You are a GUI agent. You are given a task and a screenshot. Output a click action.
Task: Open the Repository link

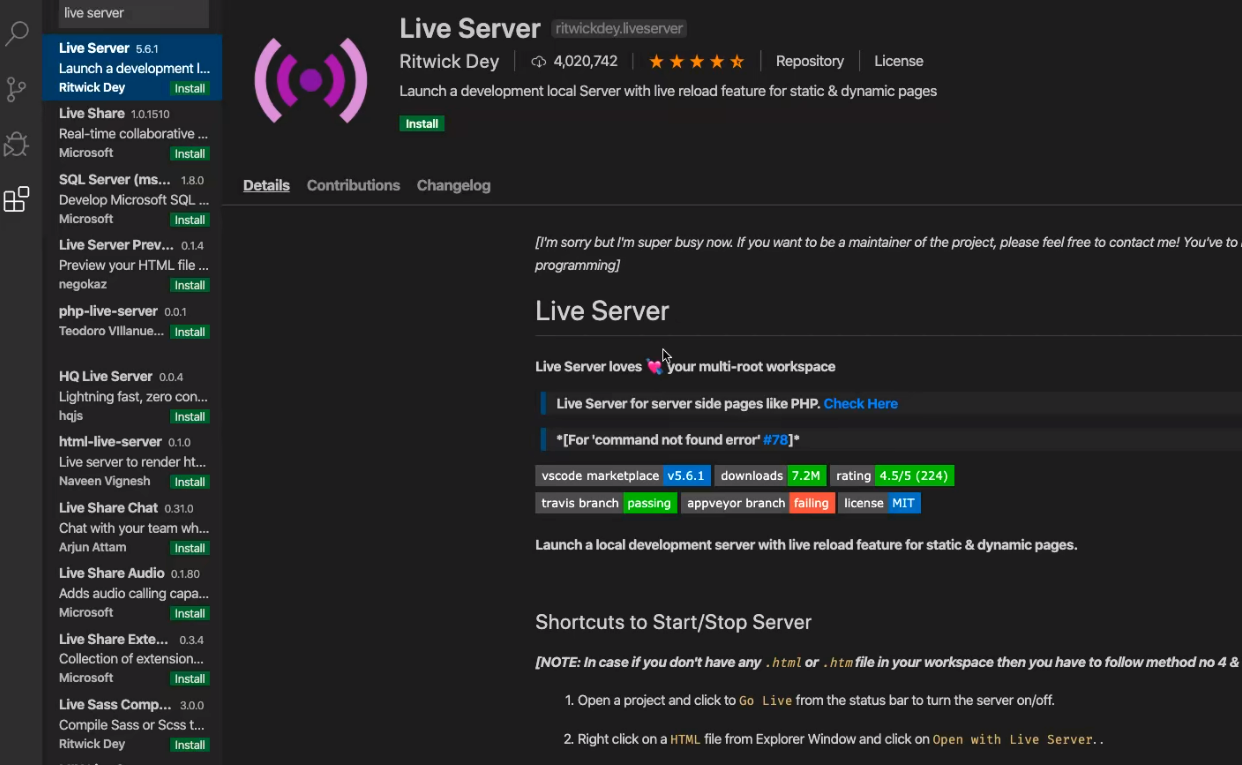pyautogui.click(x=810, y=61)
